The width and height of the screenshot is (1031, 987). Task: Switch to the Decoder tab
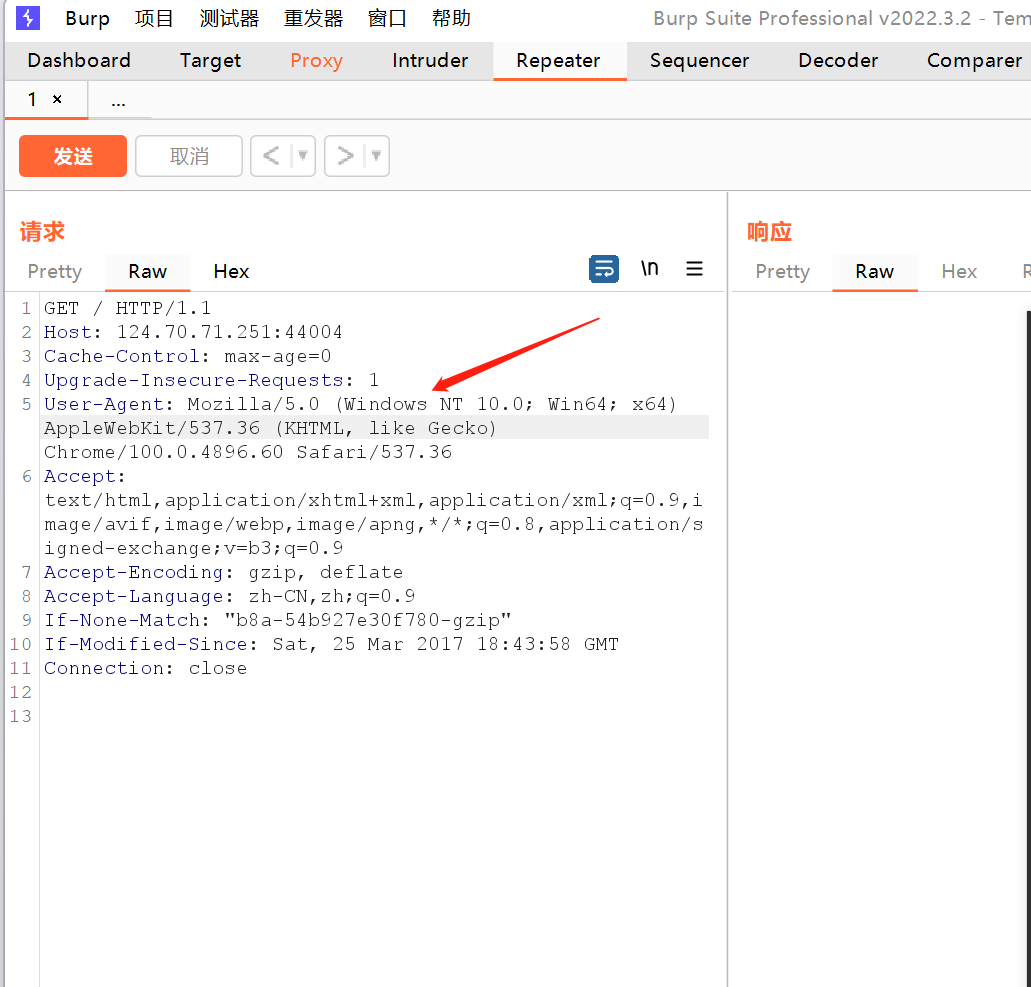838,60
